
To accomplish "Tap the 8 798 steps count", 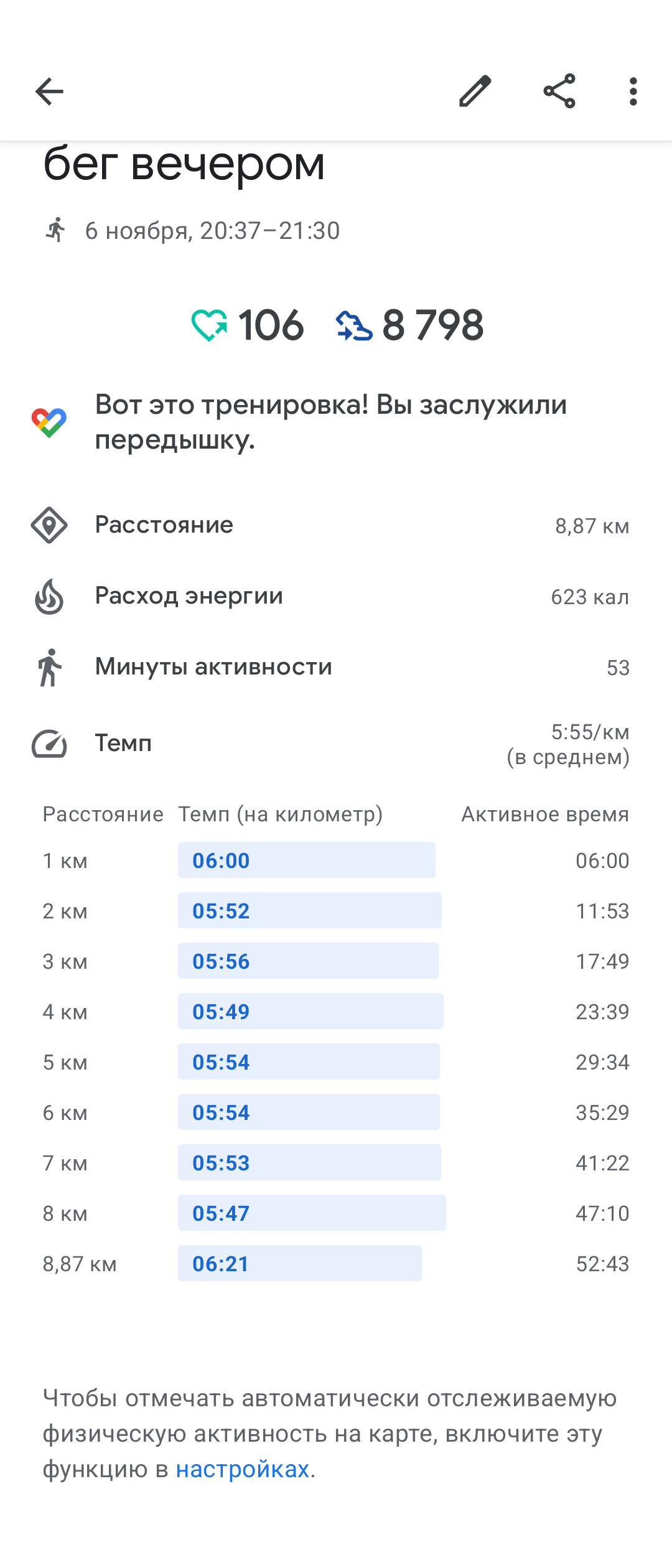I will click(x=433, y=325).
